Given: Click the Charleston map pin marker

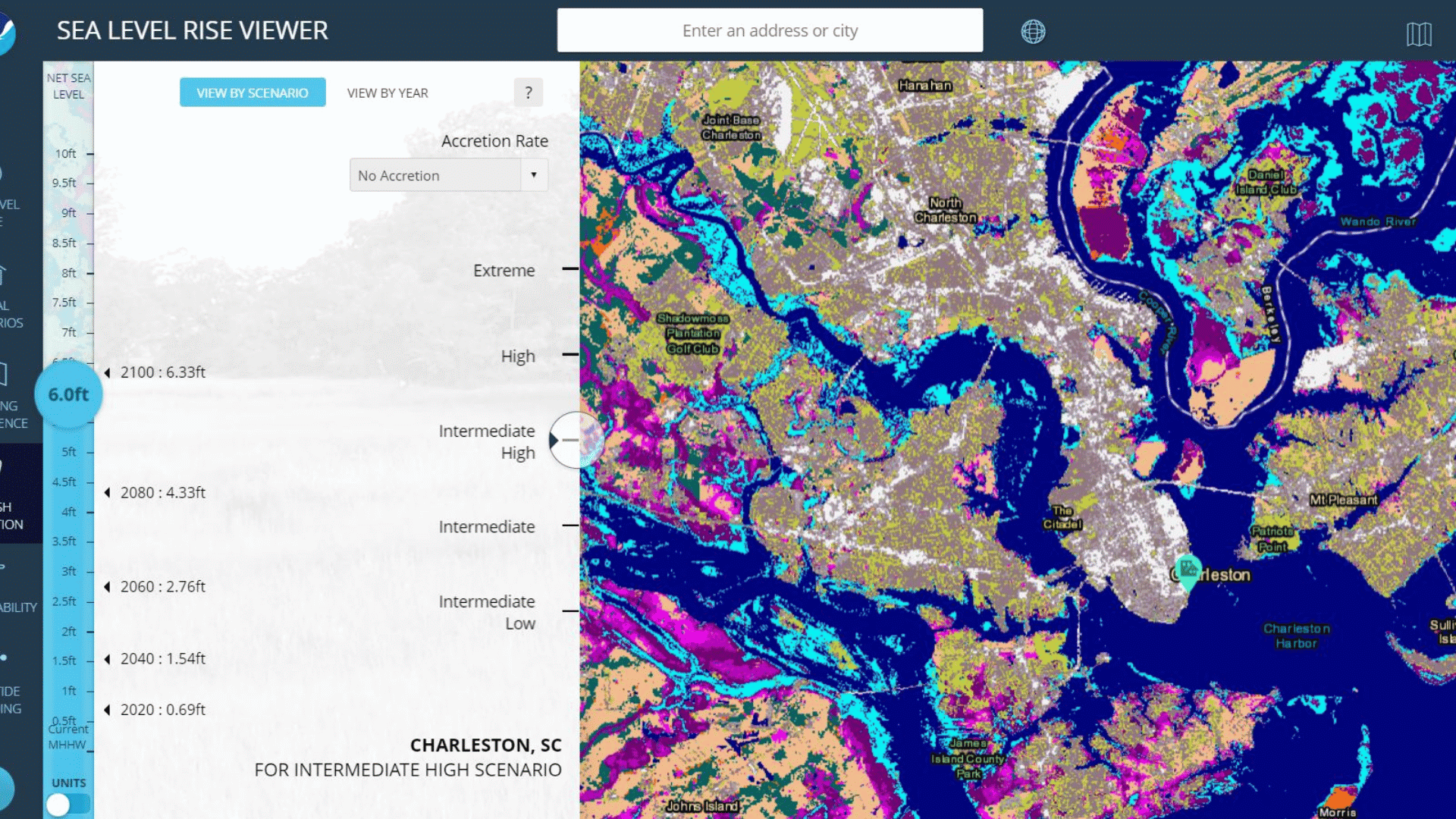Looking at the screenshot, I should 1188,571.
